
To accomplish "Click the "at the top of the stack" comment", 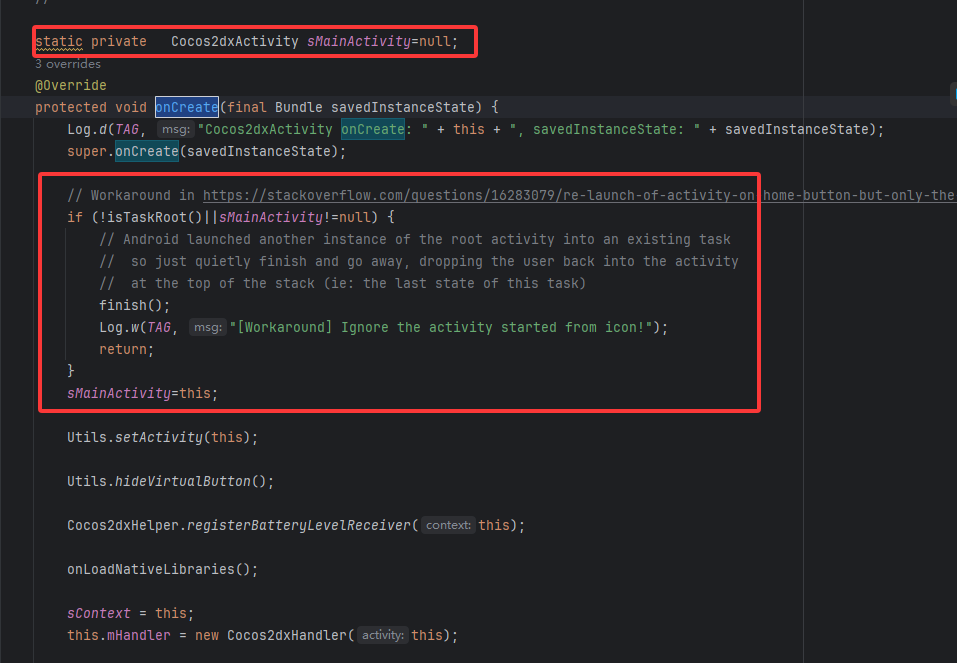I will [x=342, y=283].
